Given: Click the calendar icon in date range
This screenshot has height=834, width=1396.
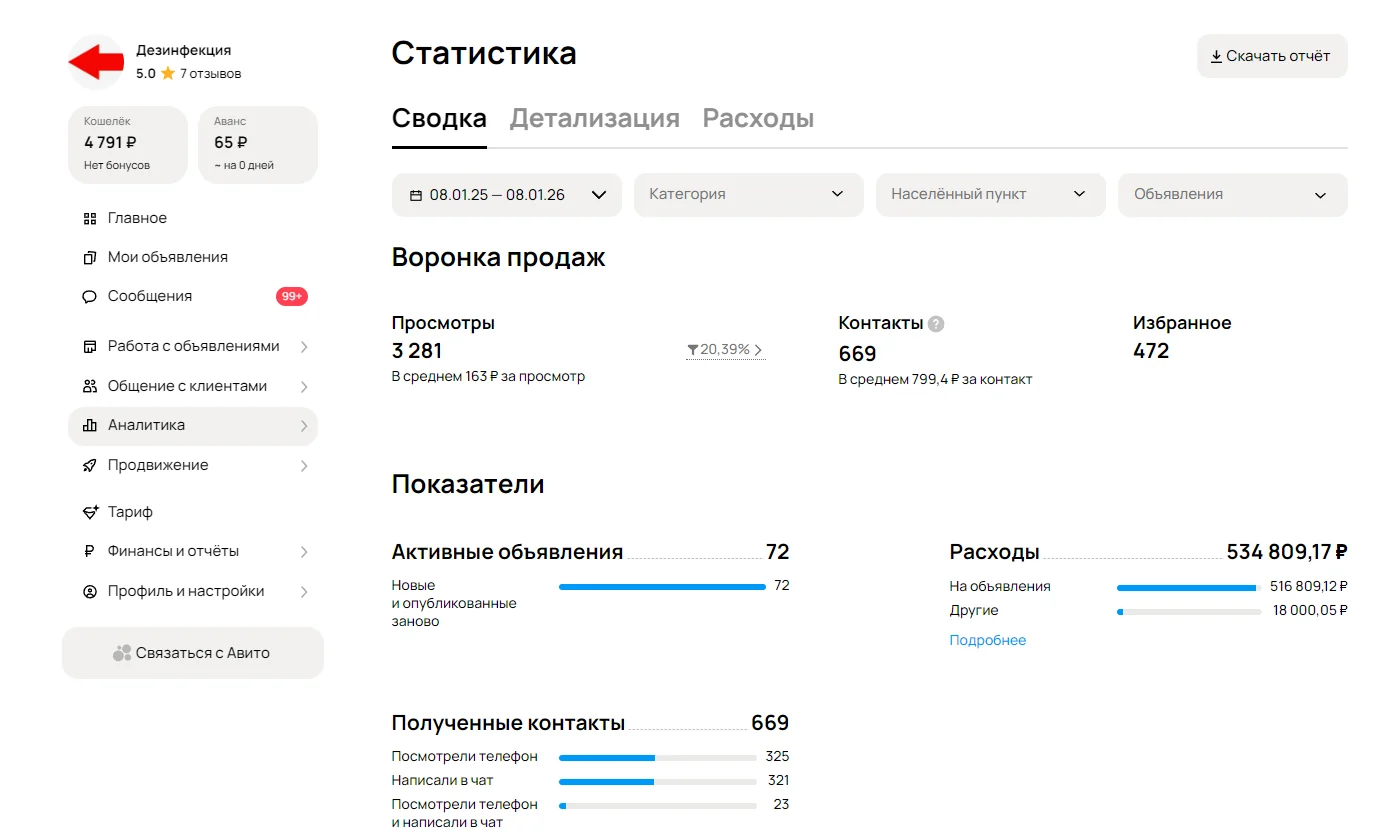Looking at the screenshot, I should point(416,195).
